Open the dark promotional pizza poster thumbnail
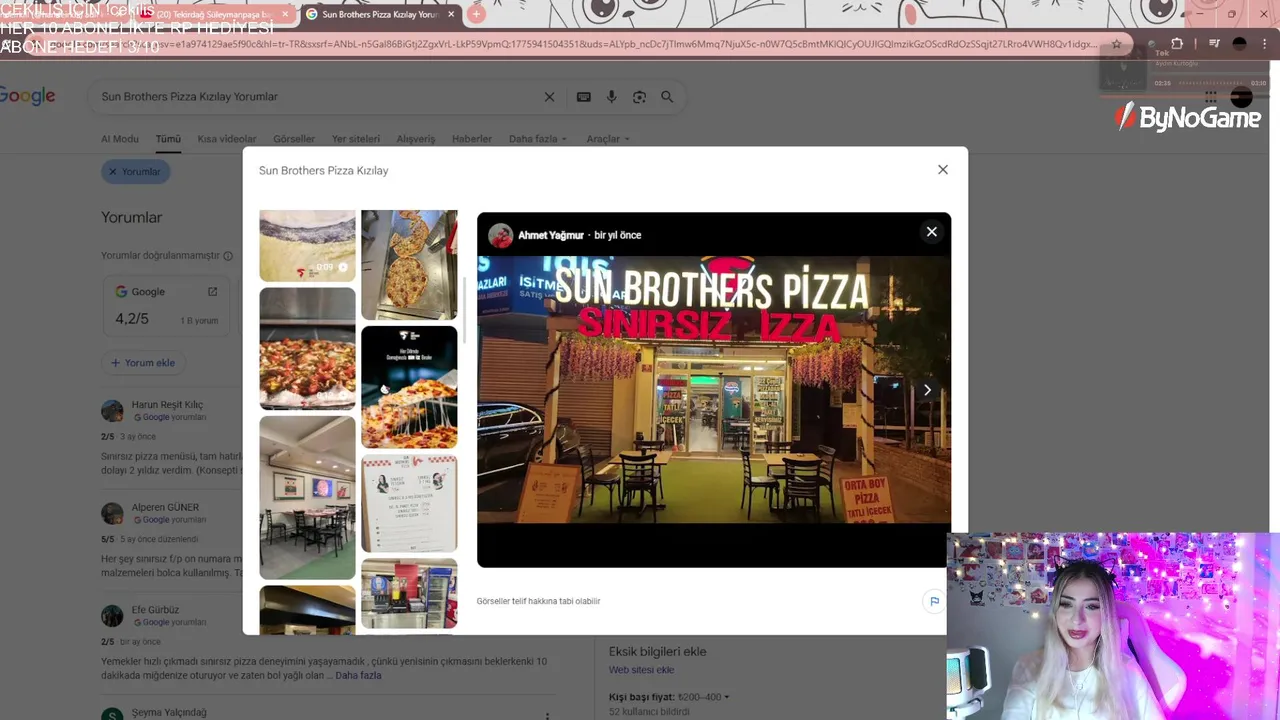The width and height of the screenshot is (1280, 720). pyautogui.click(x=409, y=387)
